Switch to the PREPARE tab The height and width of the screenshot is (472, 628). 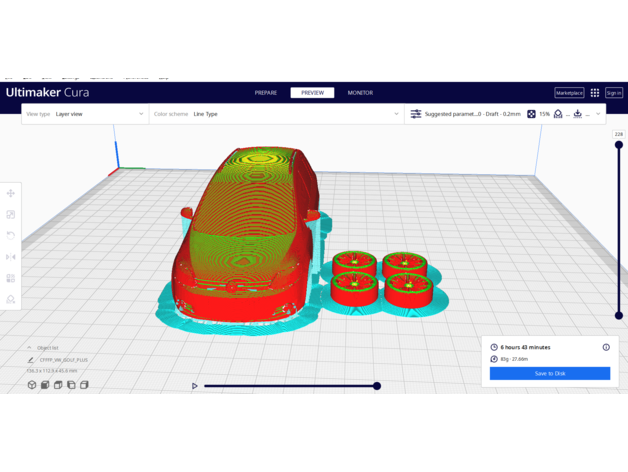pyautogui.click(x=266, y=93)
